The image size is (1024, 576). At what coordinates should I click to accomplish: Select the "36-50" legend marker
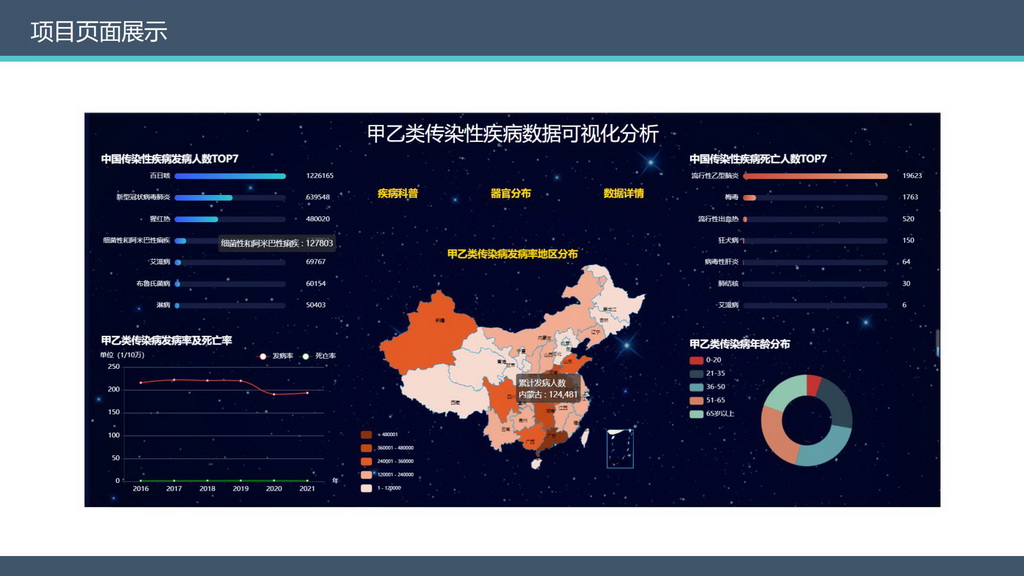pos(695,386)
